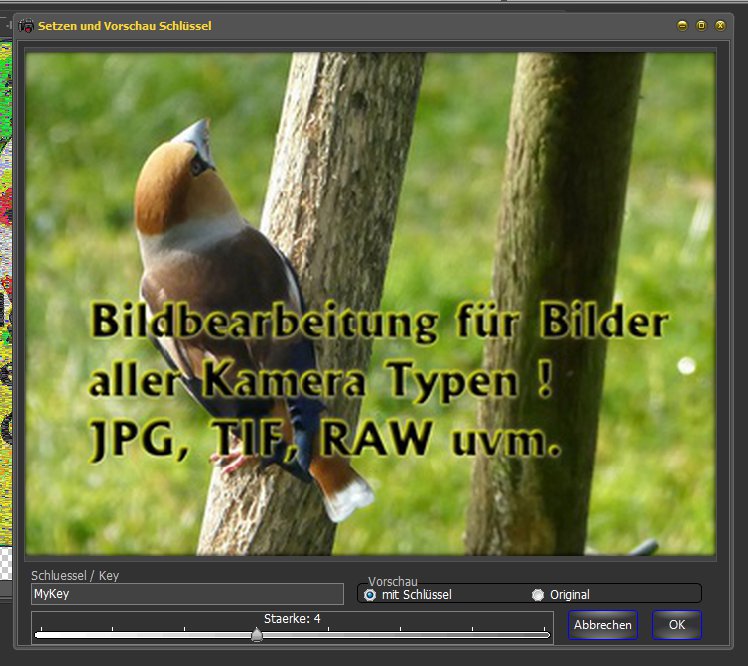Viewport: 748px width, 666px height.
Task: Click the dialog title 'Setzen und Vorschau Schlüssel'
Action: point(125,25)
